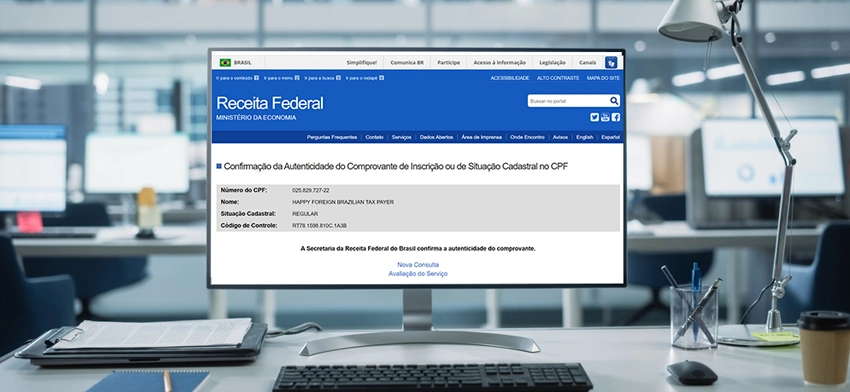Viewport: 850px width, 392px height.
Task: Open the Perguntas Frequentes menu item
Action: point(332,137)
